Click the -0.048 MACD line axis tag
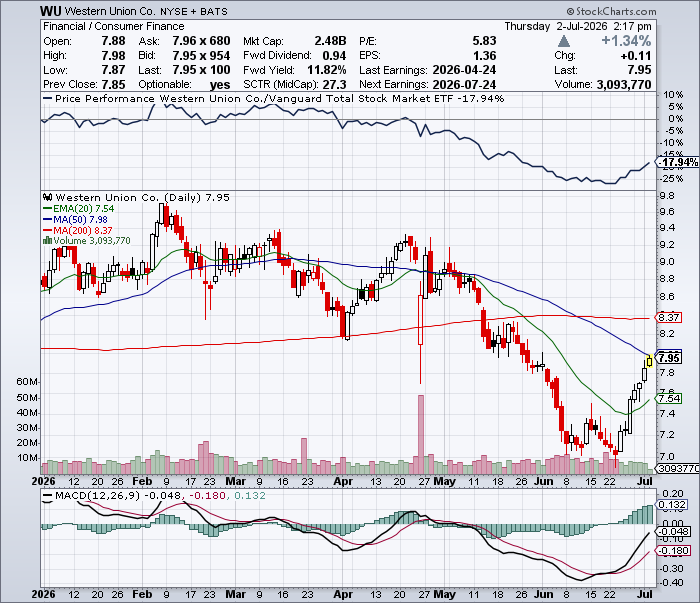Image resolution: width=700 pixels, height=603 pixels. (x=674, y=532)
